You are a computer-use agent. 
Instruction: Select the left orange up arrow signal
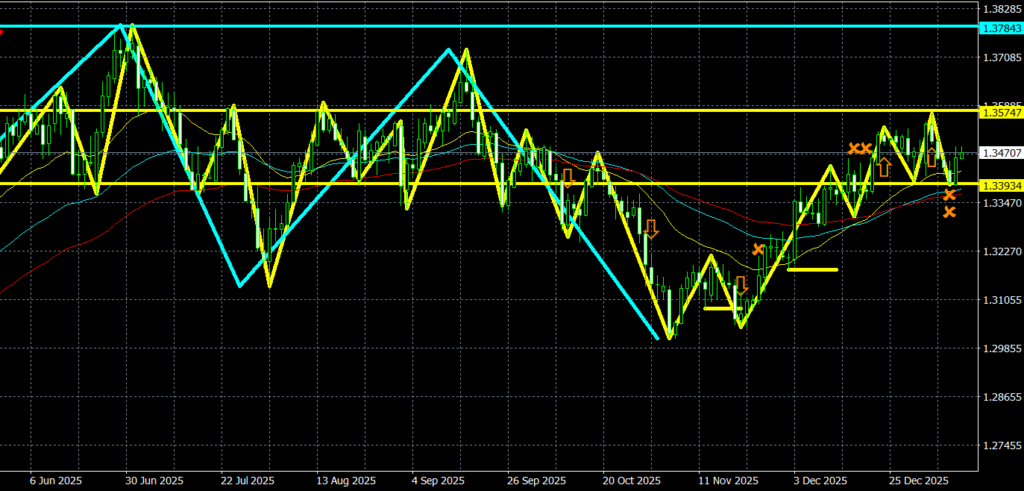[884, 166]
